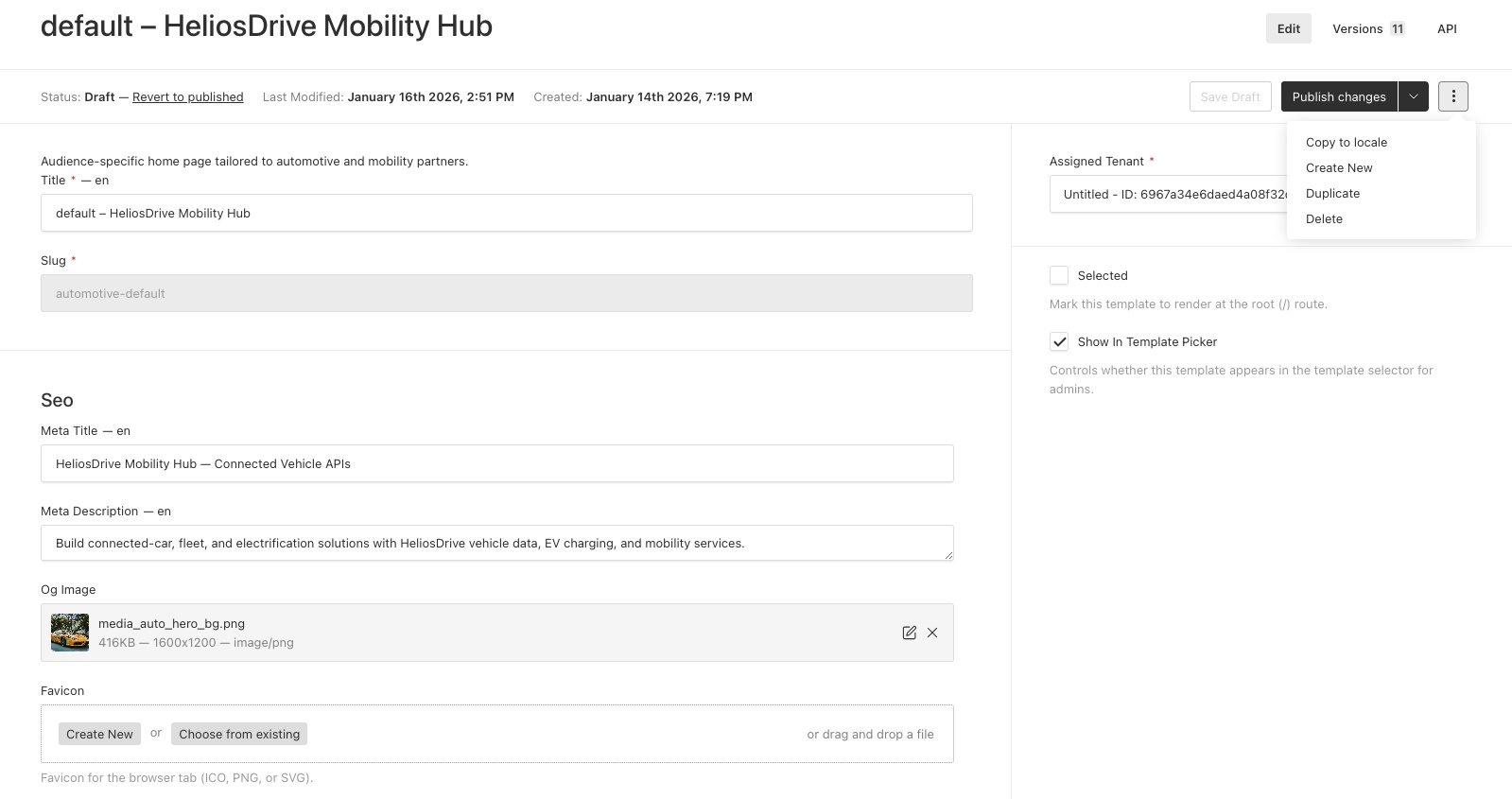Focus the Title input field
Image resolution: width=1512 pixels, height=799 pixels.
[x=507, y=213]
